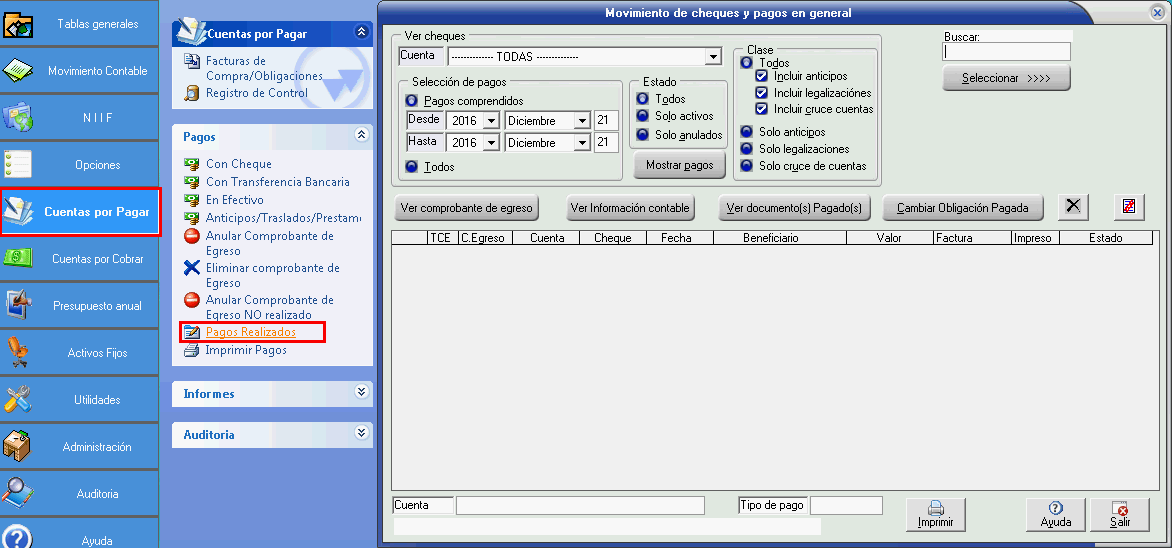1172x548 pixels.
Task: Click the red document icon button
Action: pos(1128,206)
